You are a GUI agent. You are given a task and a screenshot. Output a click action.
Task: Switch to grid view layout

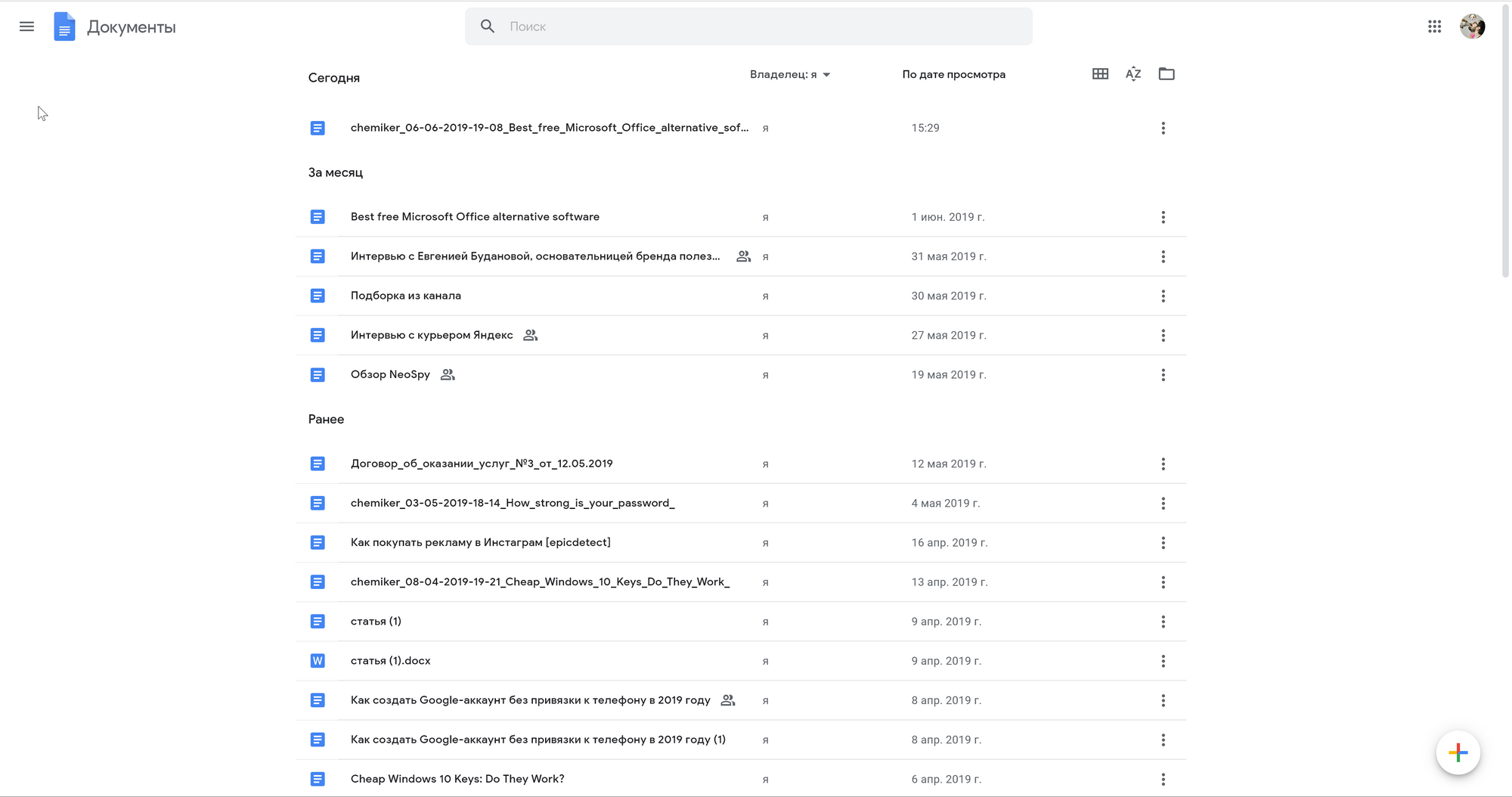click(x=1100, y=74)
